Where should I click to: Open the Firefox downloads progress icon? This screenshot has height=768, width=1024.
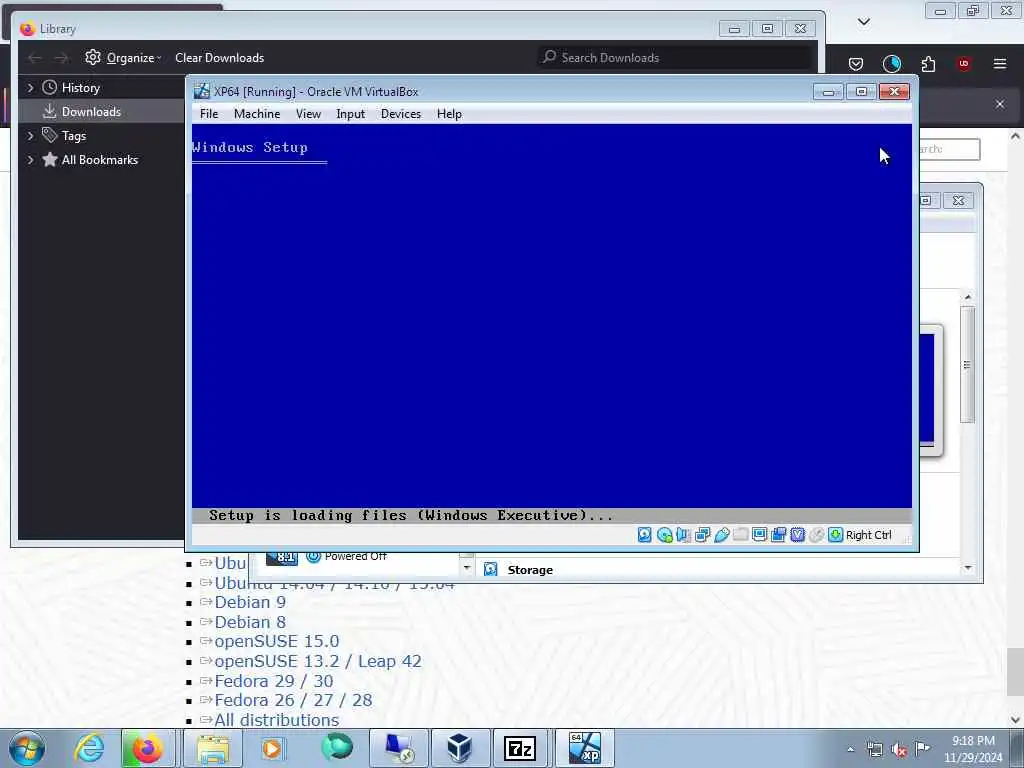(x=891, y=63)
